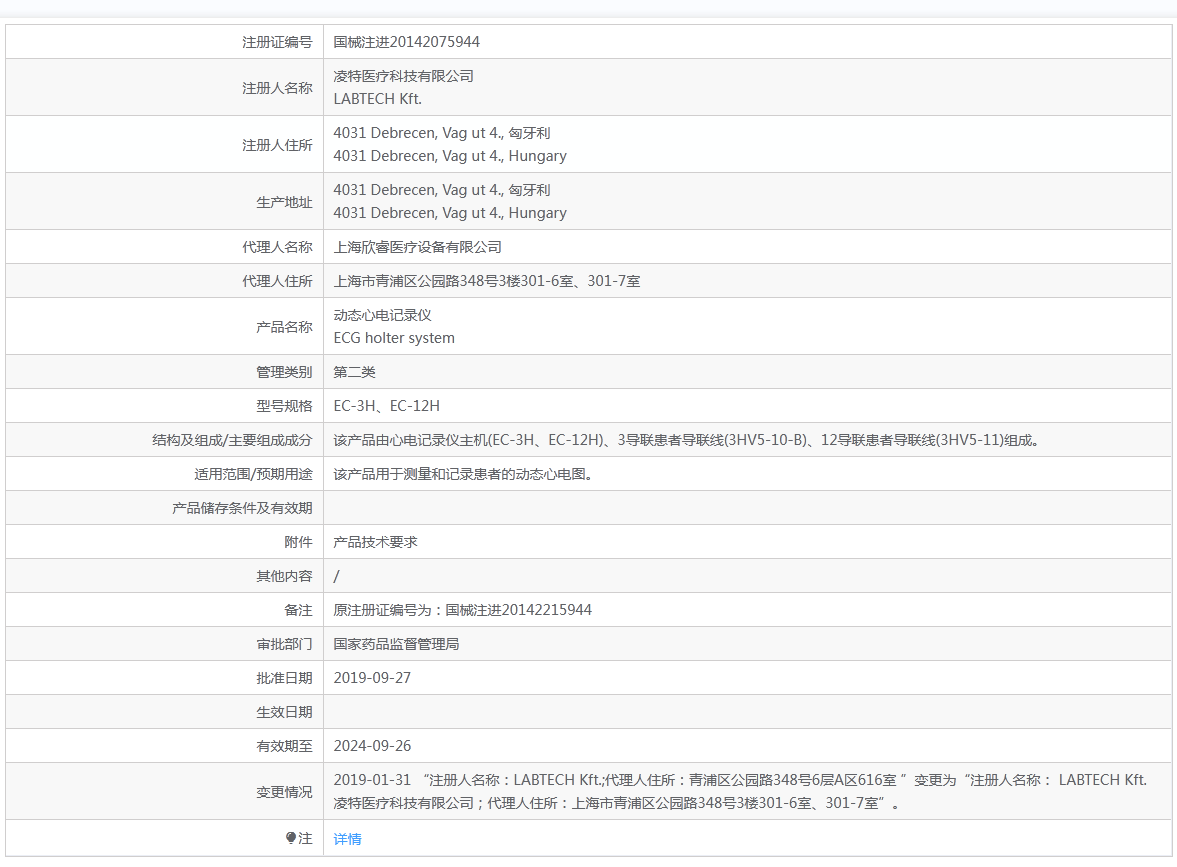The width and height of the screenshot is (1177, 867).
Task: Click the 注册人住所 Hungary address line
Action: click(450, 156)
